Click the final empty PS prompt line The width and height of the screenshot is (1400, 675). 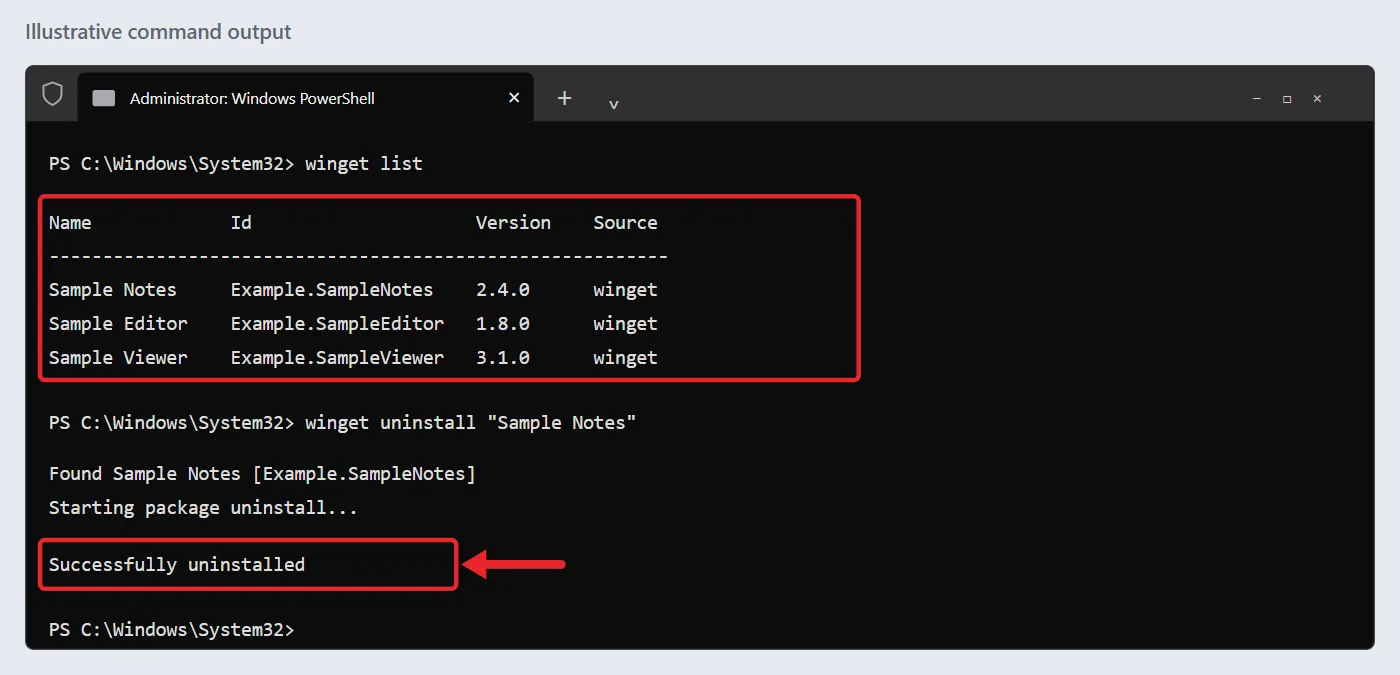172,630
